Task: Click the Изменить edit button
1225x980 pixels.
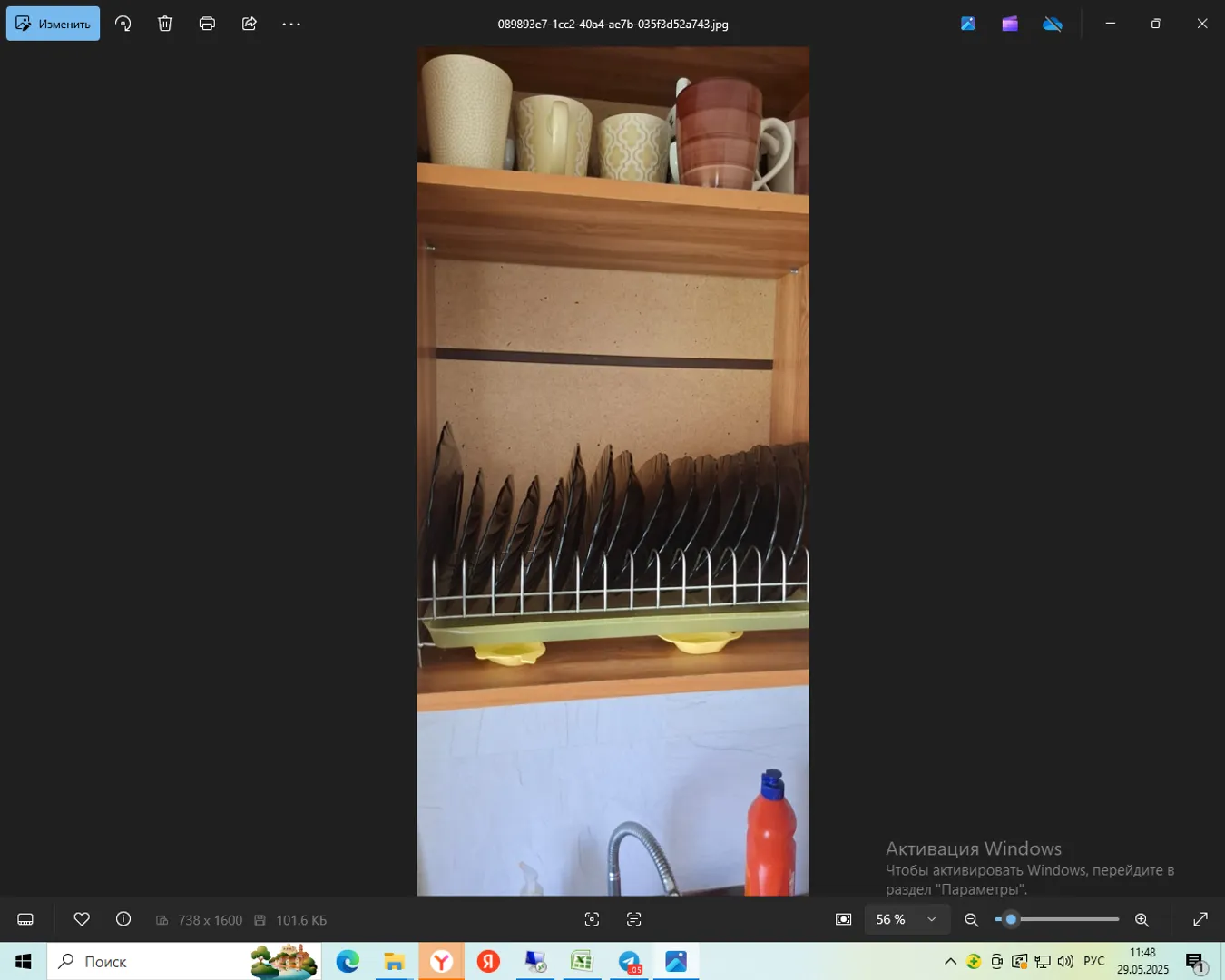Action: click(54, 24)
